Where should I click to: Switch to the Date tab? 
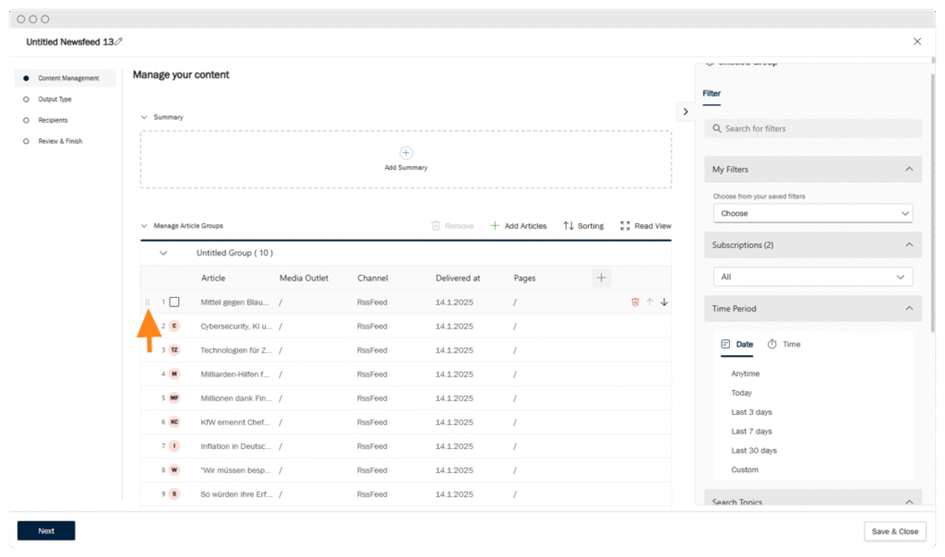737,344
